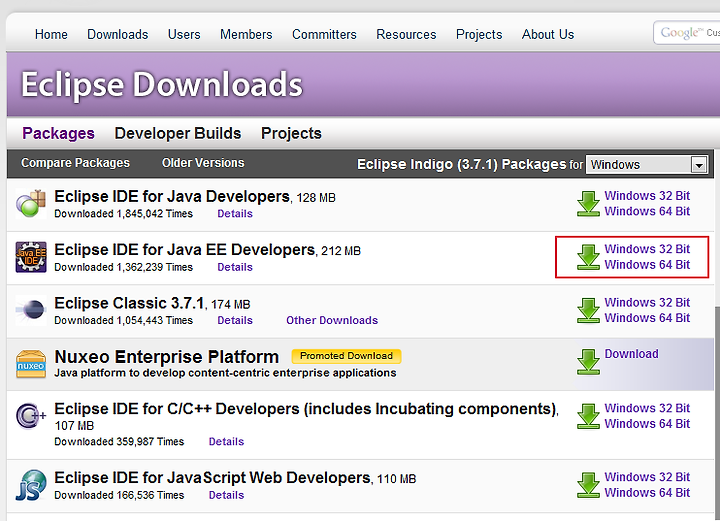Download C/C++ Developers Windows 64 Bit
Image resolution: width=720 pixels, height=521 pixels.
pos(647,423)
